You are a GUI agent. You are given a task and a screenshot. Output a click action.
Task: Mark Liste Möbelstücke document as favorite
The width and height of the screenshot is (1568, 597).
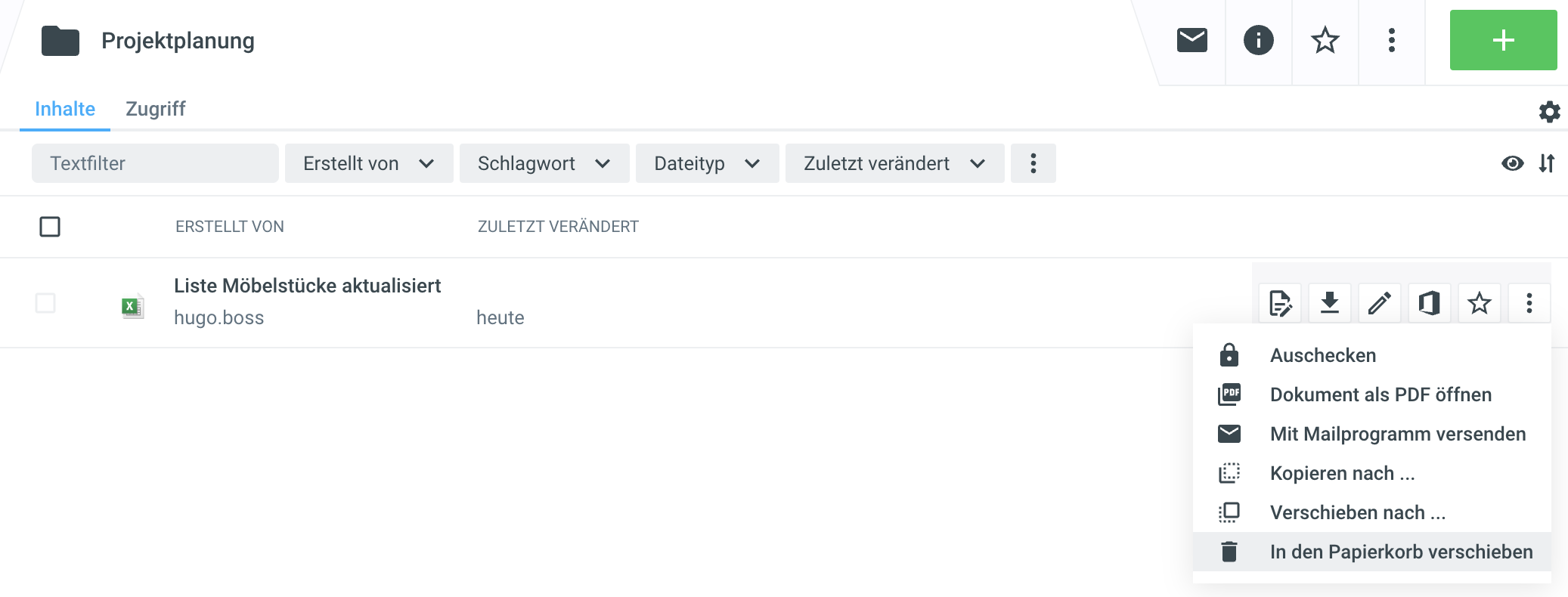(x=1479, y=303)
